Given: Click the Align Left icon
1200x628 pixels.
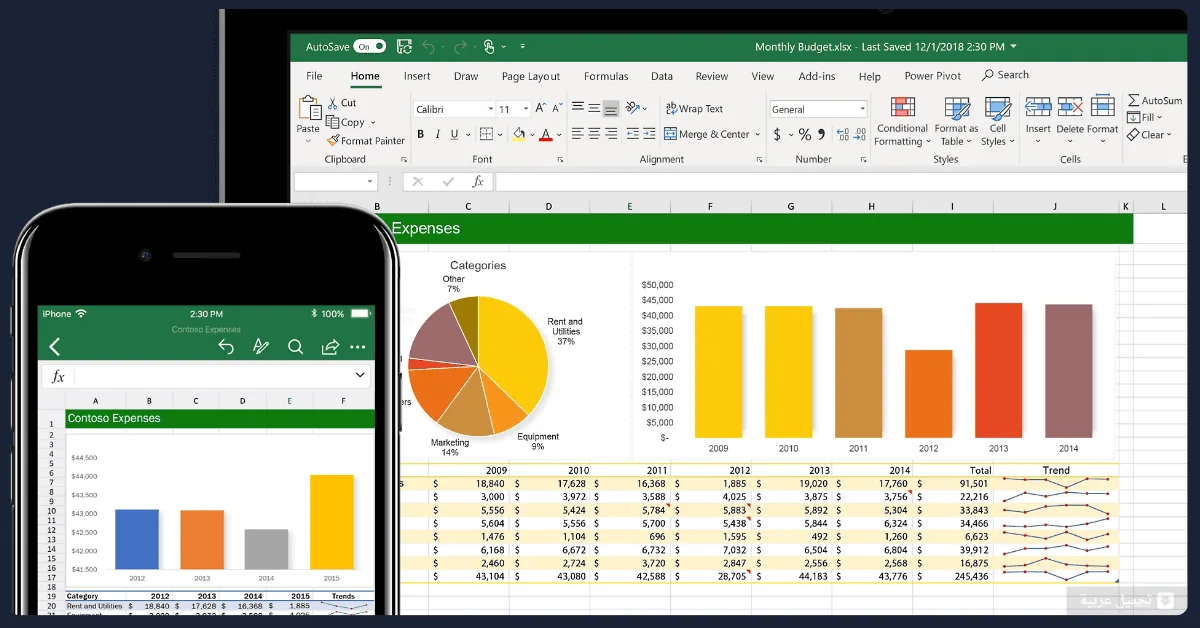Looking at the screenshot, I should click(x=577, y=133).
